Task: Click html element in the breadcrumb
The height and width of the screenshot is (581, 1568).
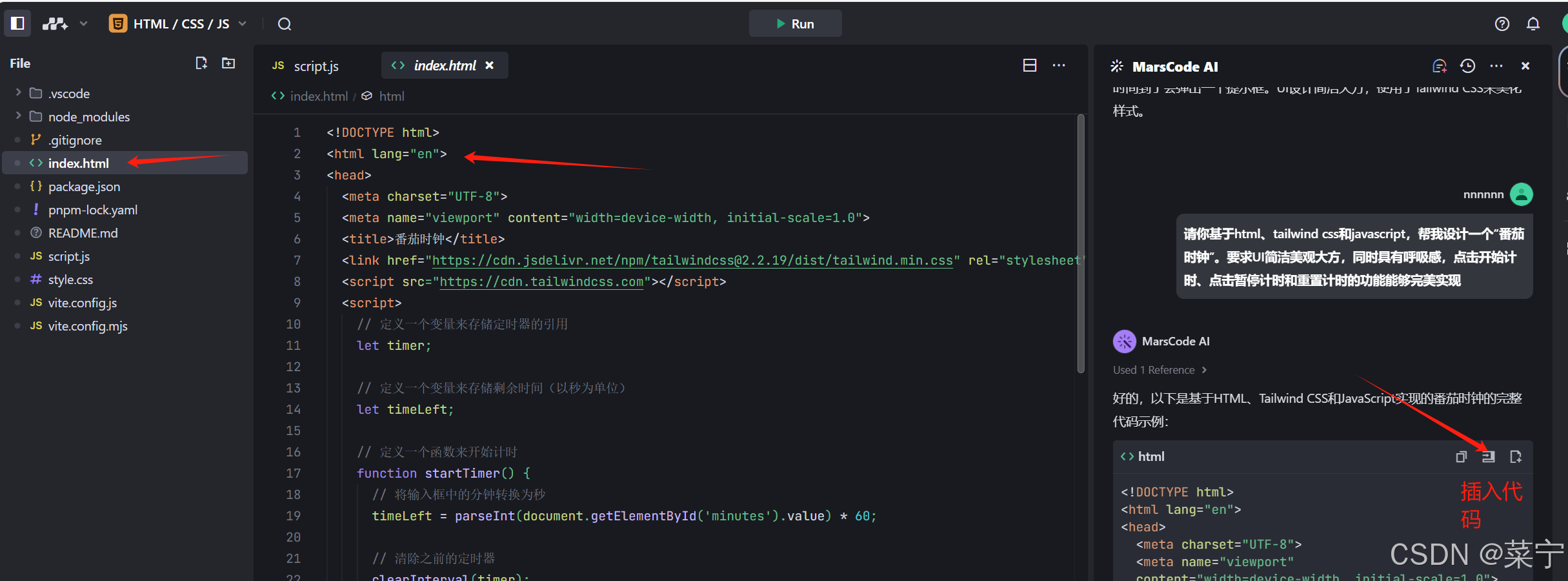Action: pos(392,96)
